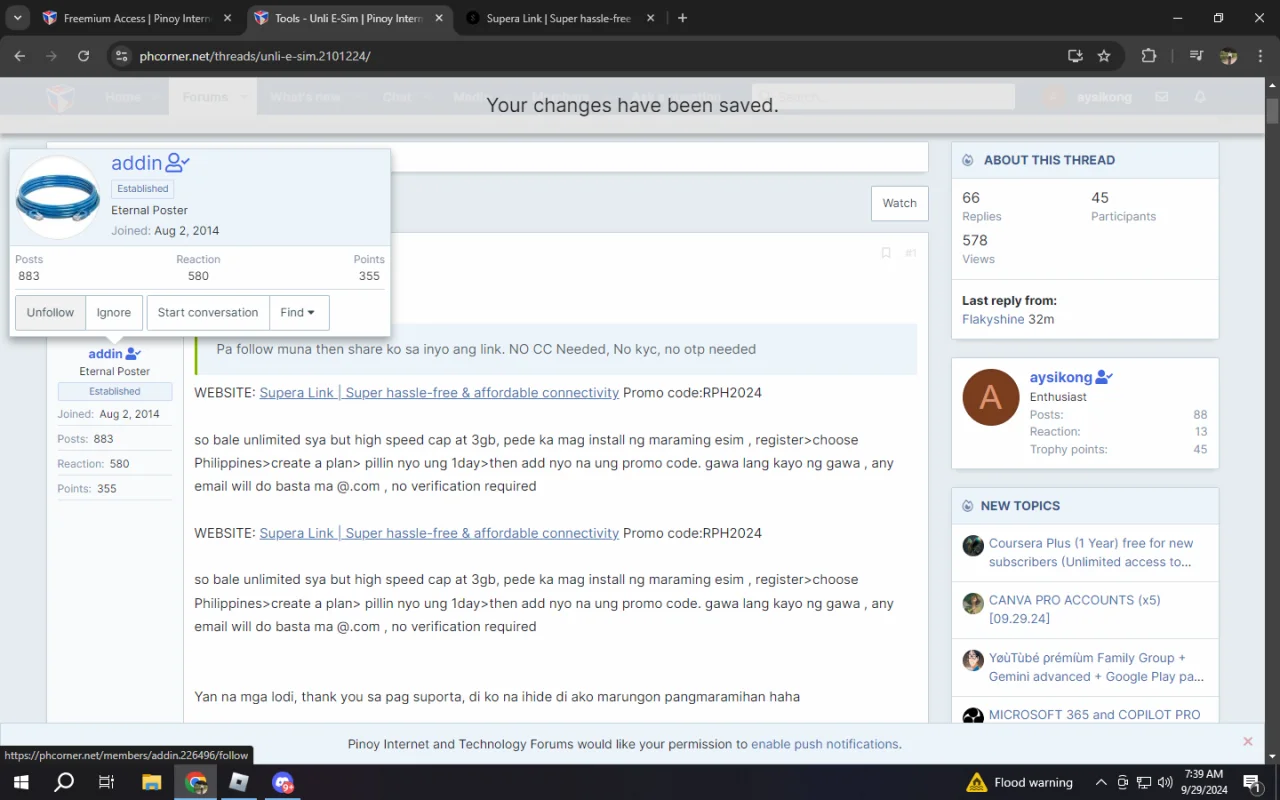The image size is (1280, 800).
Task: Bookmark the first post
Action: (x=885, y=253)
